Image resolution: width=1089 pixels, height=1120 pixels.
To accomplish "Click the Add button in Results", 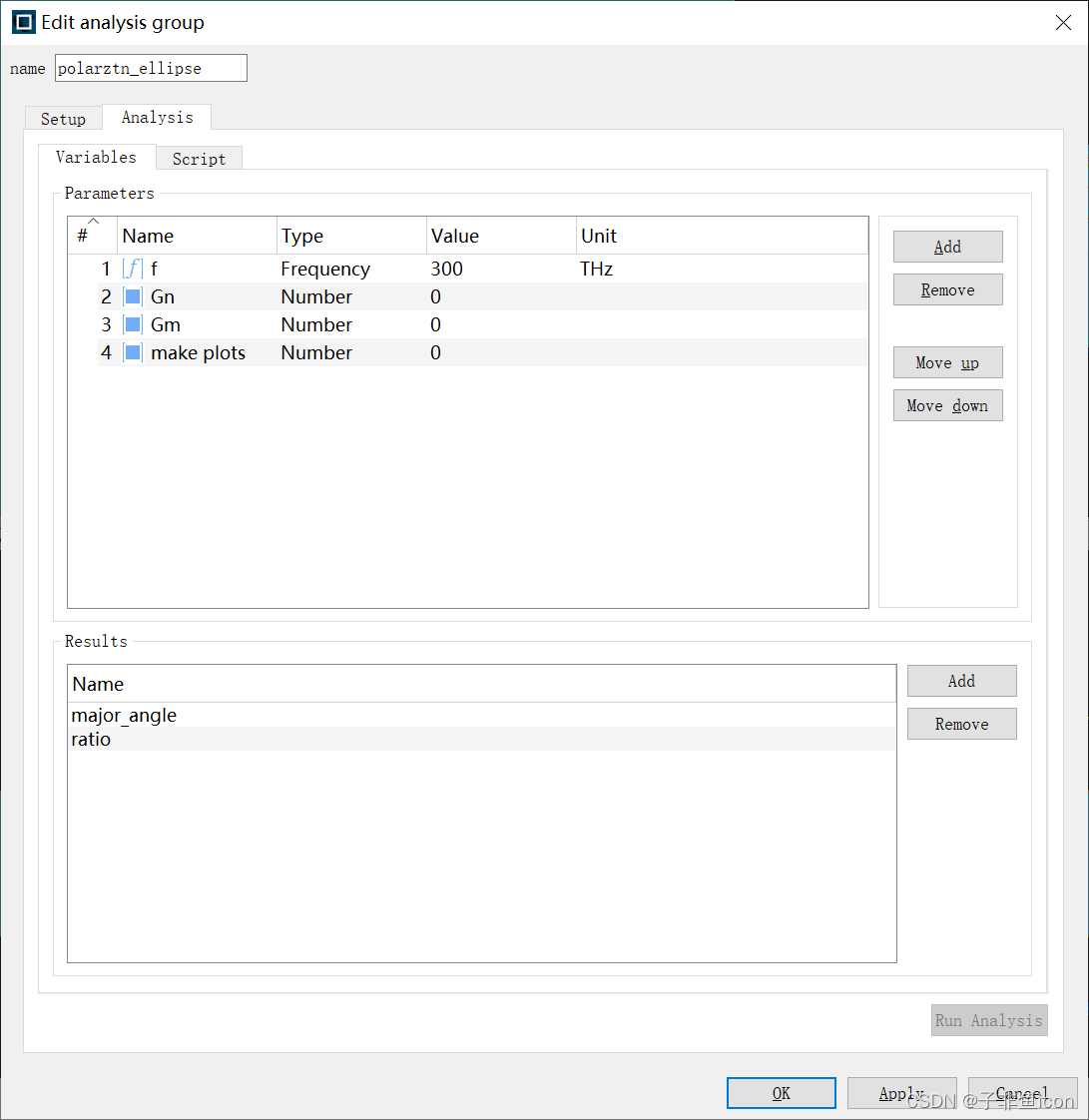I will pos(962,681).
